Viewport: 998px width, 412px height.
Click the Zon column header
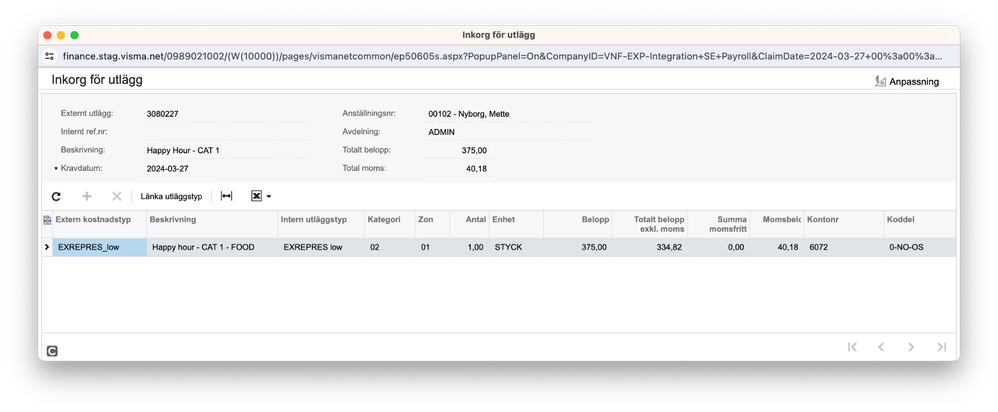432,224
